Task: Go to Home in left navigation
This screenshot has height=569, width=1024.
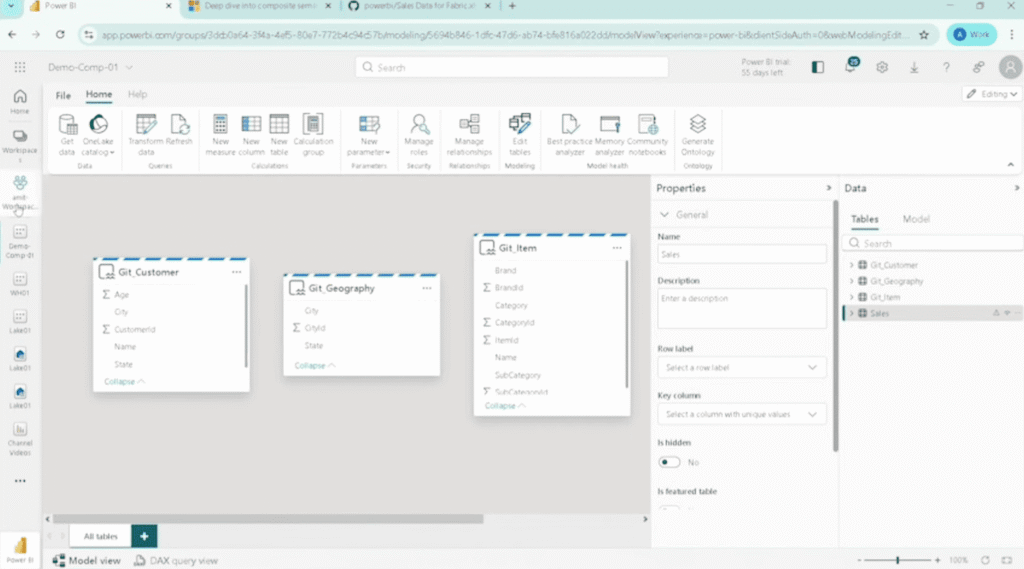Action: 20,102
